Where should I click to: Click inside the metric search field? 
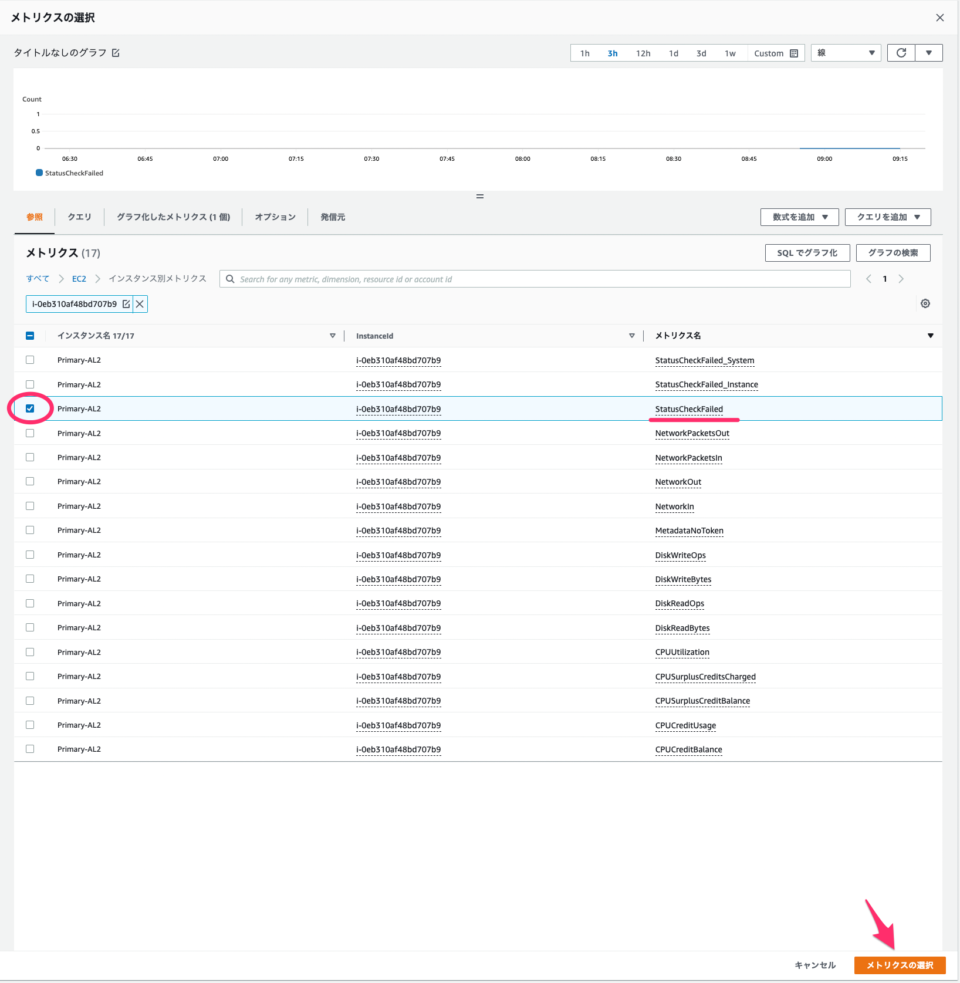click(450, 279)
